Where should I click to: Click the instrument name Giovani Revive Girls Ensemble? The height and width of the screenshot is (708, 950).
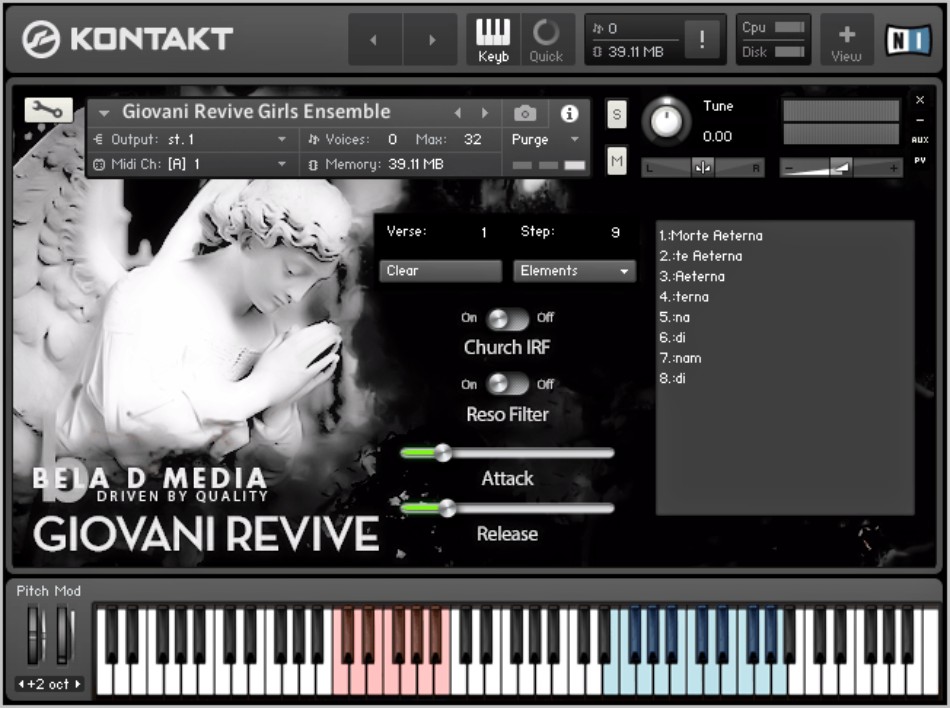pos(256,111)
